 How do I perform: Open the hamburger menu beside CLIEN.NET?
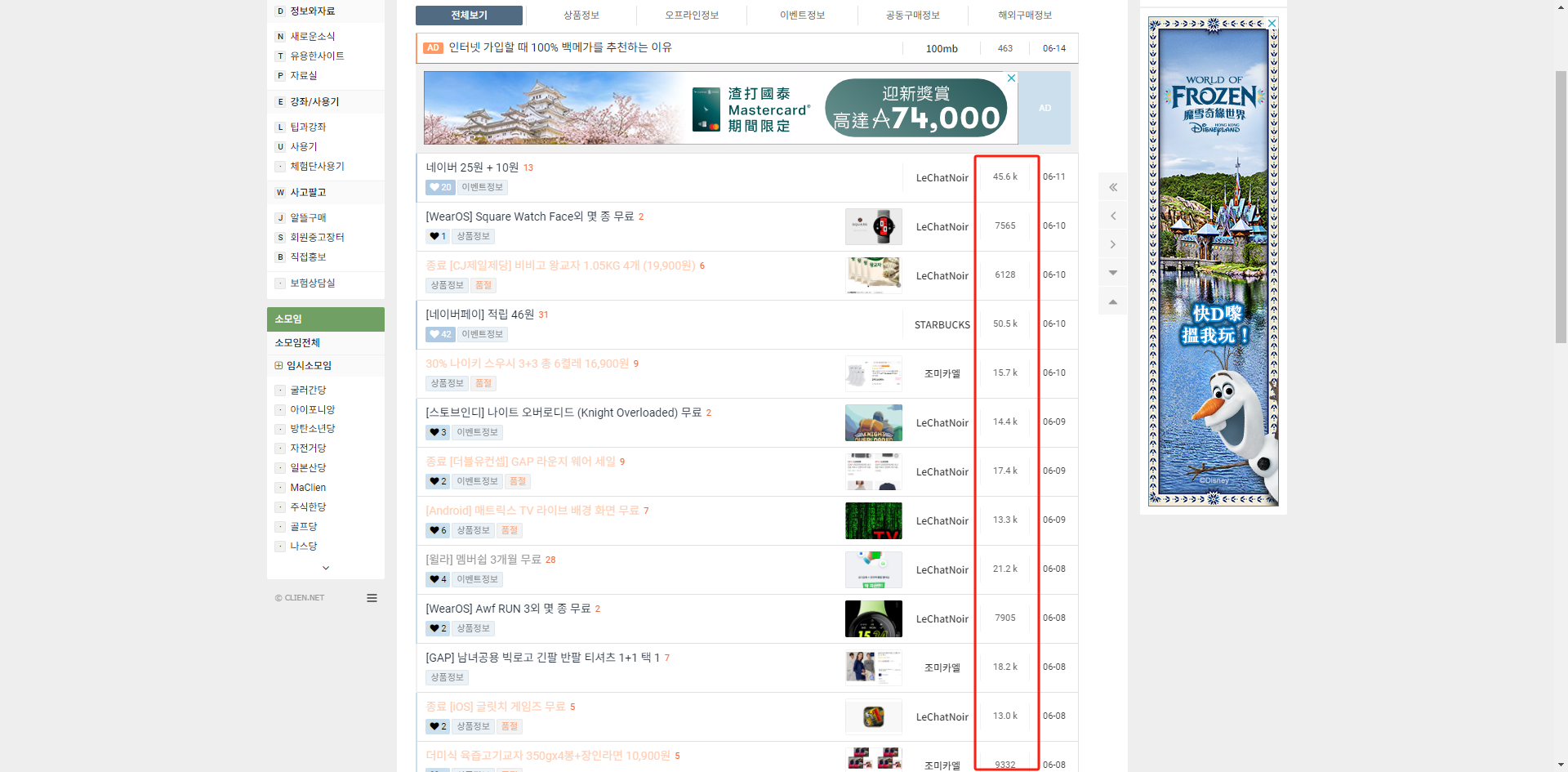(x=372, y=597)
